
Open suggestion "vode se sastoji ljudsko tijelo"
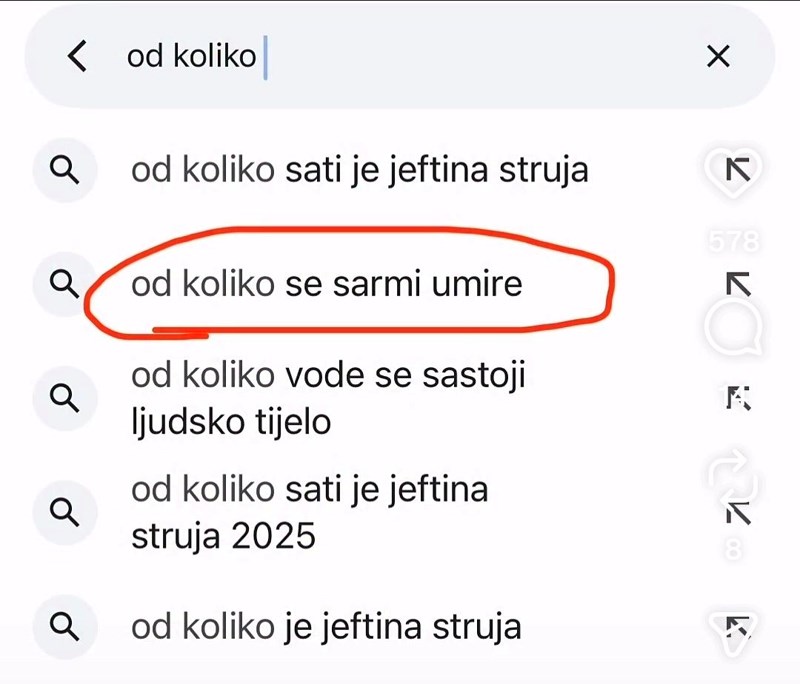pos(328,399)
